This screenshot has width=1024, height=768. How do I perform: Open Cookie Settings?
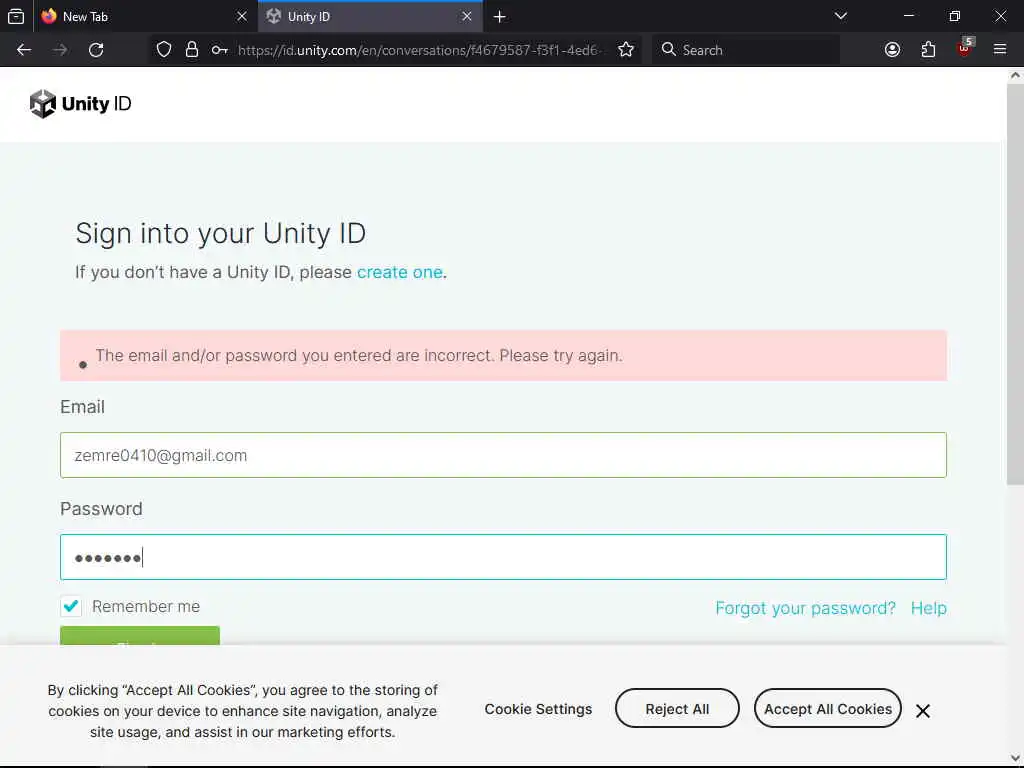pos(538,709)
